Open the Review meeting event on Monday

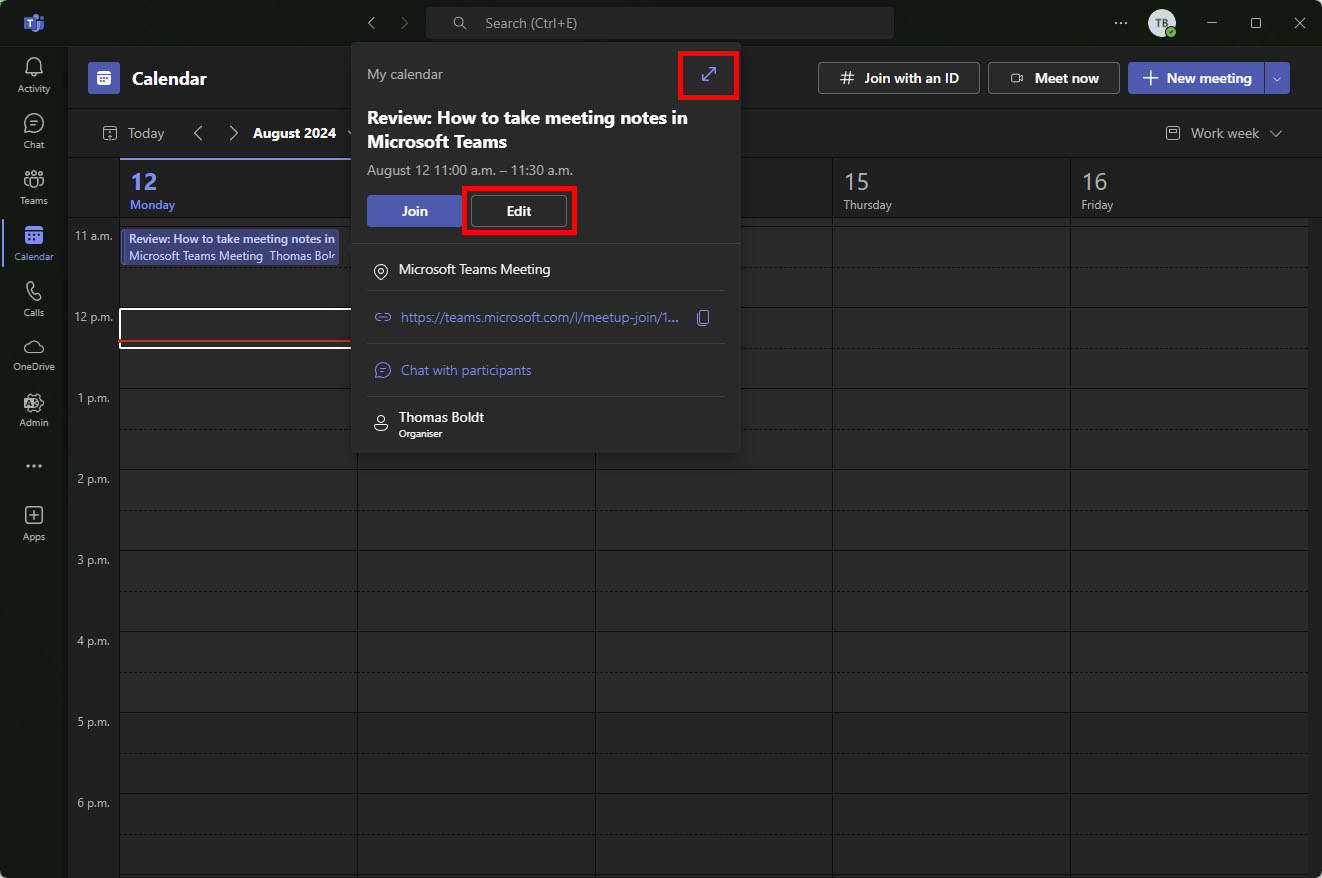click(231, 247)
